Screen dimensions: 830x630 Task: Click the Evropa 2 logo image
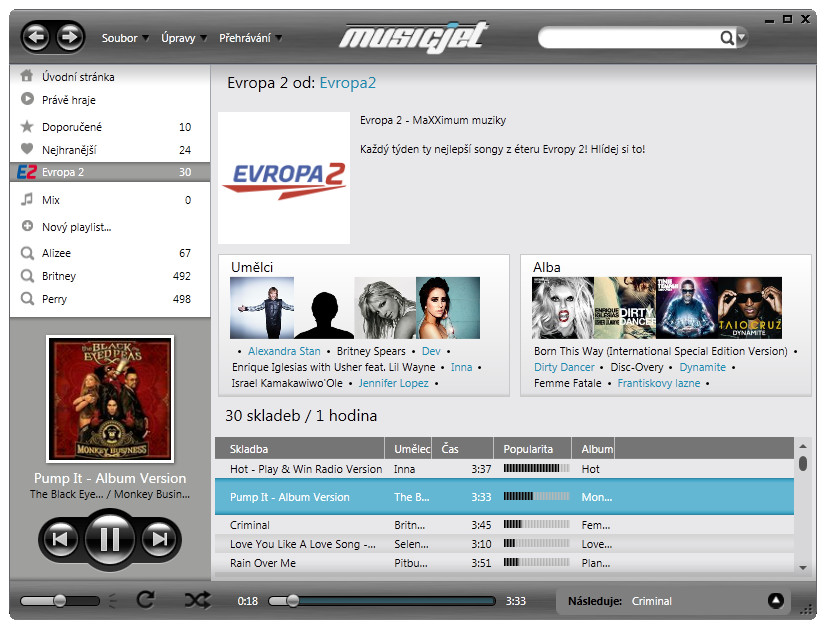tap(284, 178)
